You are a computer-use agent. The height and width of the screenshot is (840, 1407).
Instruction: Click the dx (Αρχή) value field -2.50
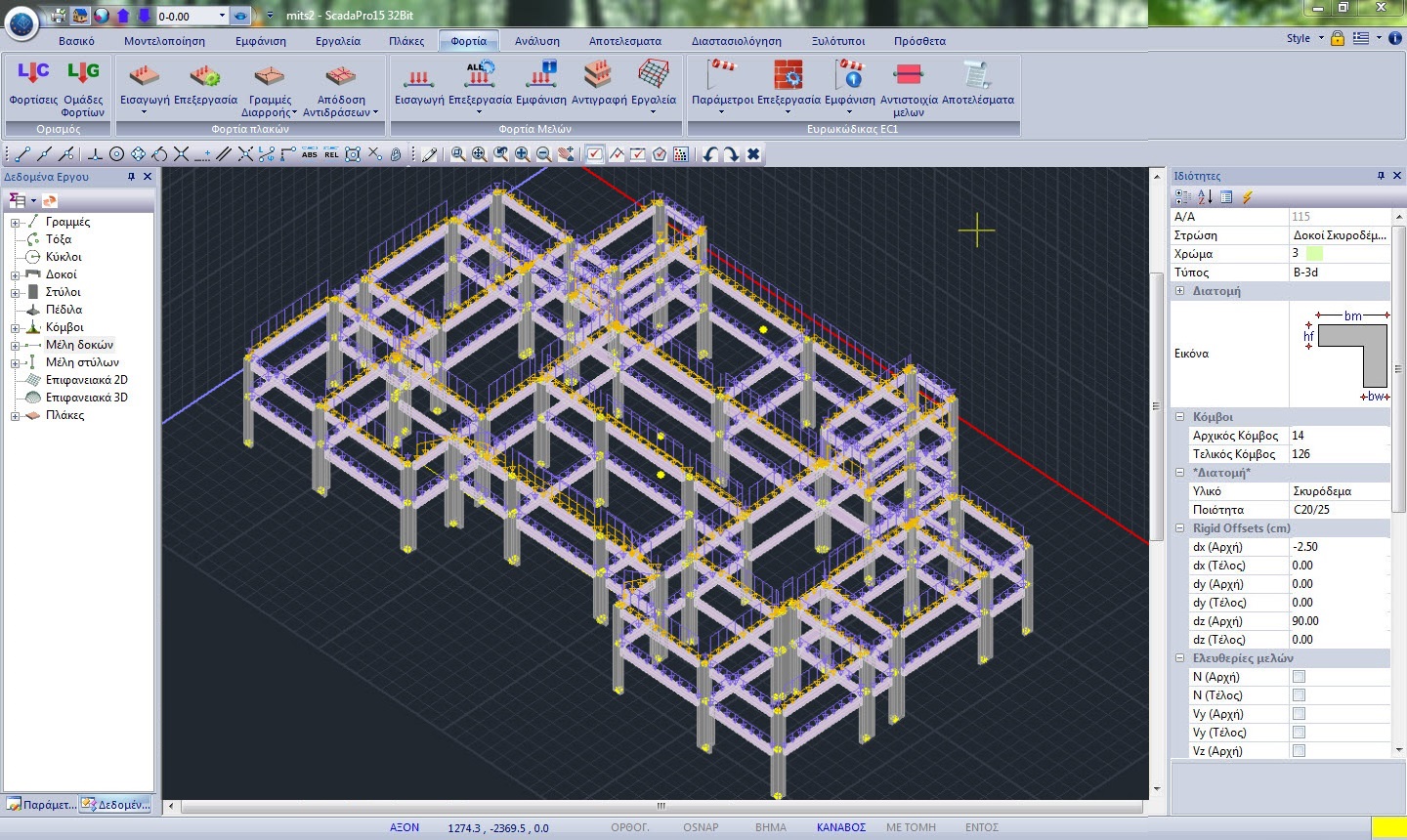[1339, 547]
